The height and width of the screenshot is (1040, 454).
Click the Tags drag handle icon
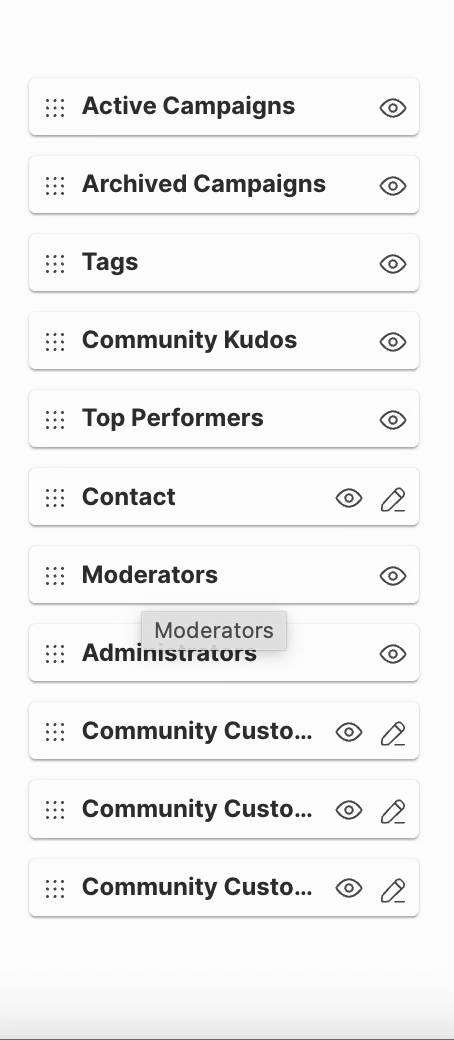point(55,264)
